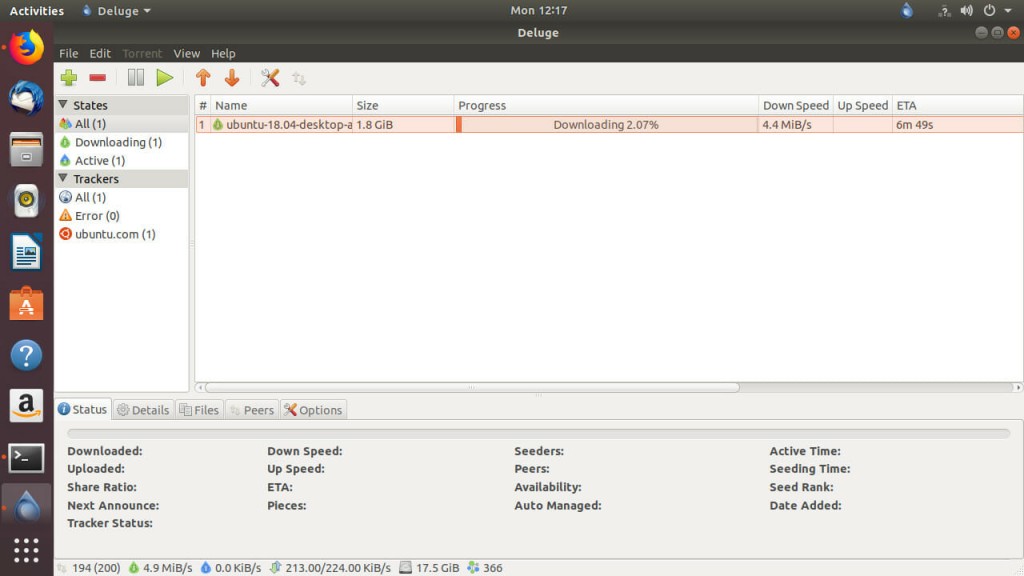The width and height of the screenshot is (1024, 576).
Task: Click the 6m 49s ETA cell
Action: click(x=957, y=124)
